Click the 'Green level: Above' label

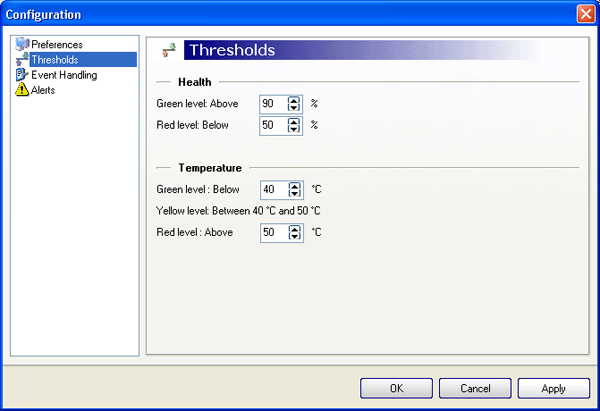(197, 104)
